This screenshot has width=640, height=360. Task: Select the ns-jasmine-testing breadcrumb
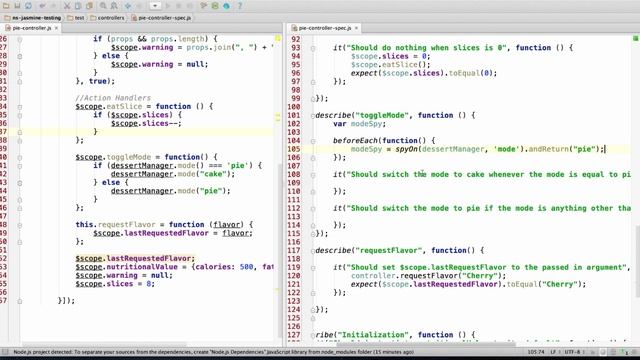pos(33,18)
